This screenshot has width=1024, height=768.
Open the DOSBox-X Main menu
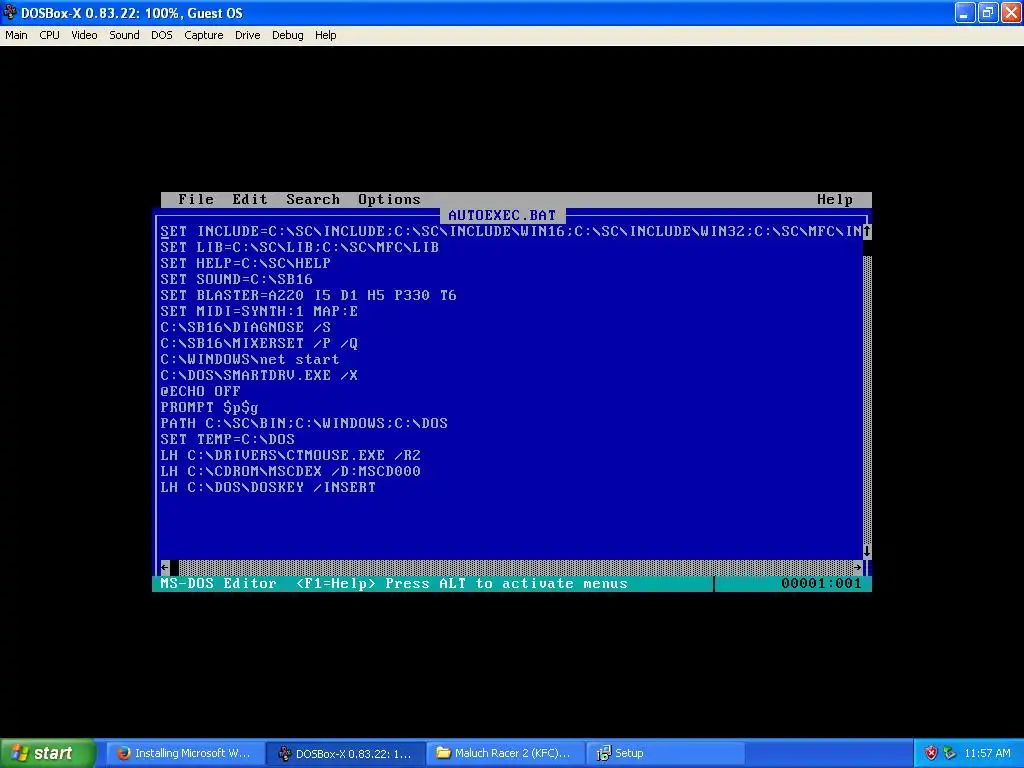(16, 35)
